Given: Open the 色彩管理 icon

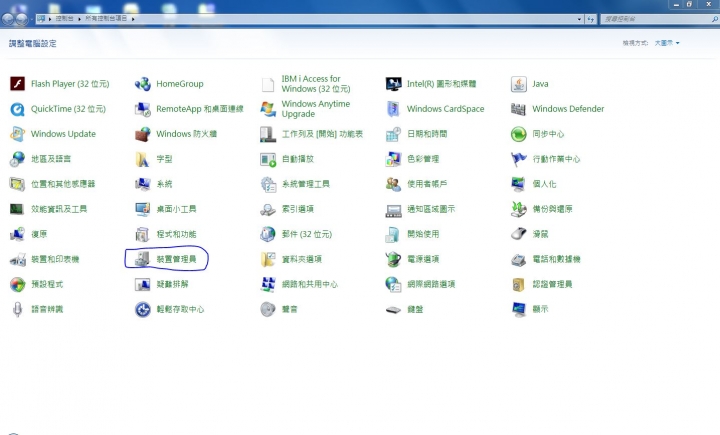Looking at the screenshot, I should coord(394,159).
